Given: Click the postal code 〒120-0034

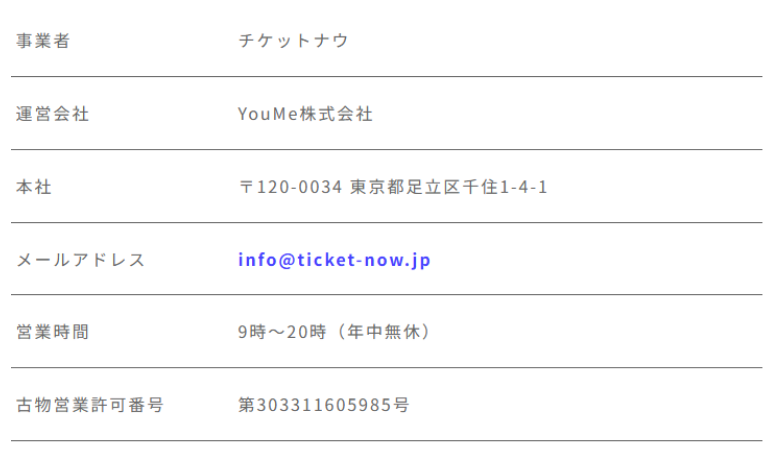Looking at the screenshot, I should (291, 187).
